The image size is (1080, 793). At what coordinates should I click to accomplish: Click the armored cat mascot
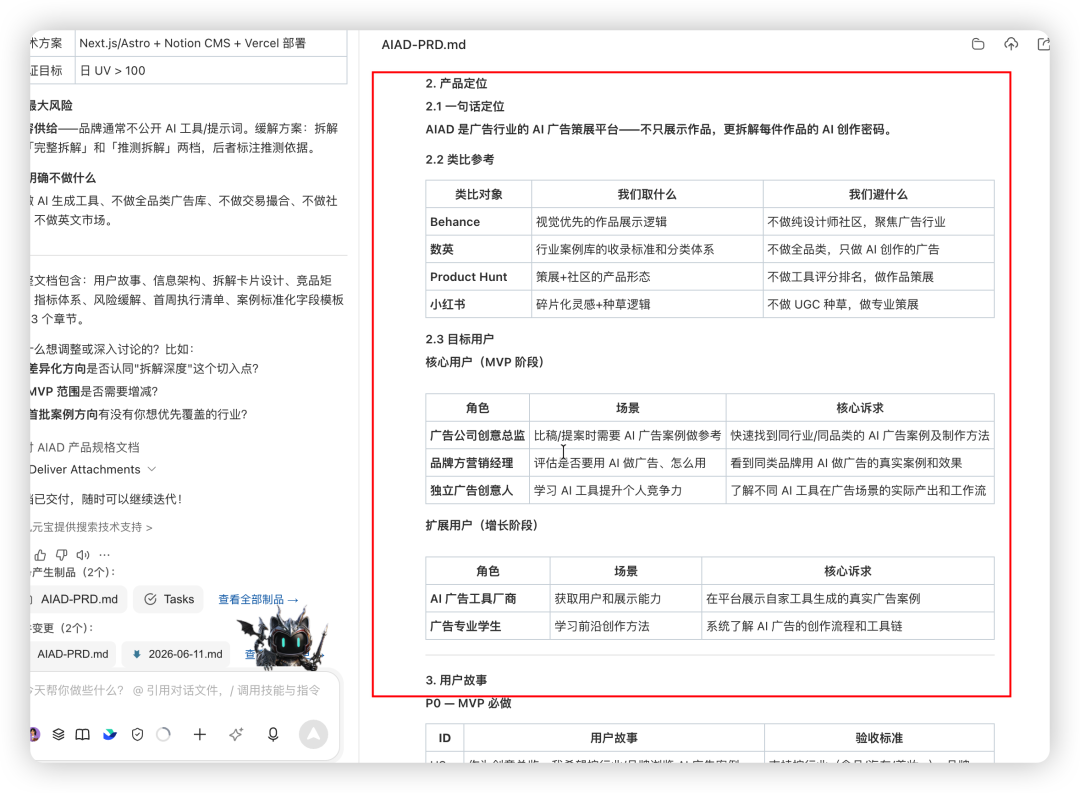tap(288, 639)
